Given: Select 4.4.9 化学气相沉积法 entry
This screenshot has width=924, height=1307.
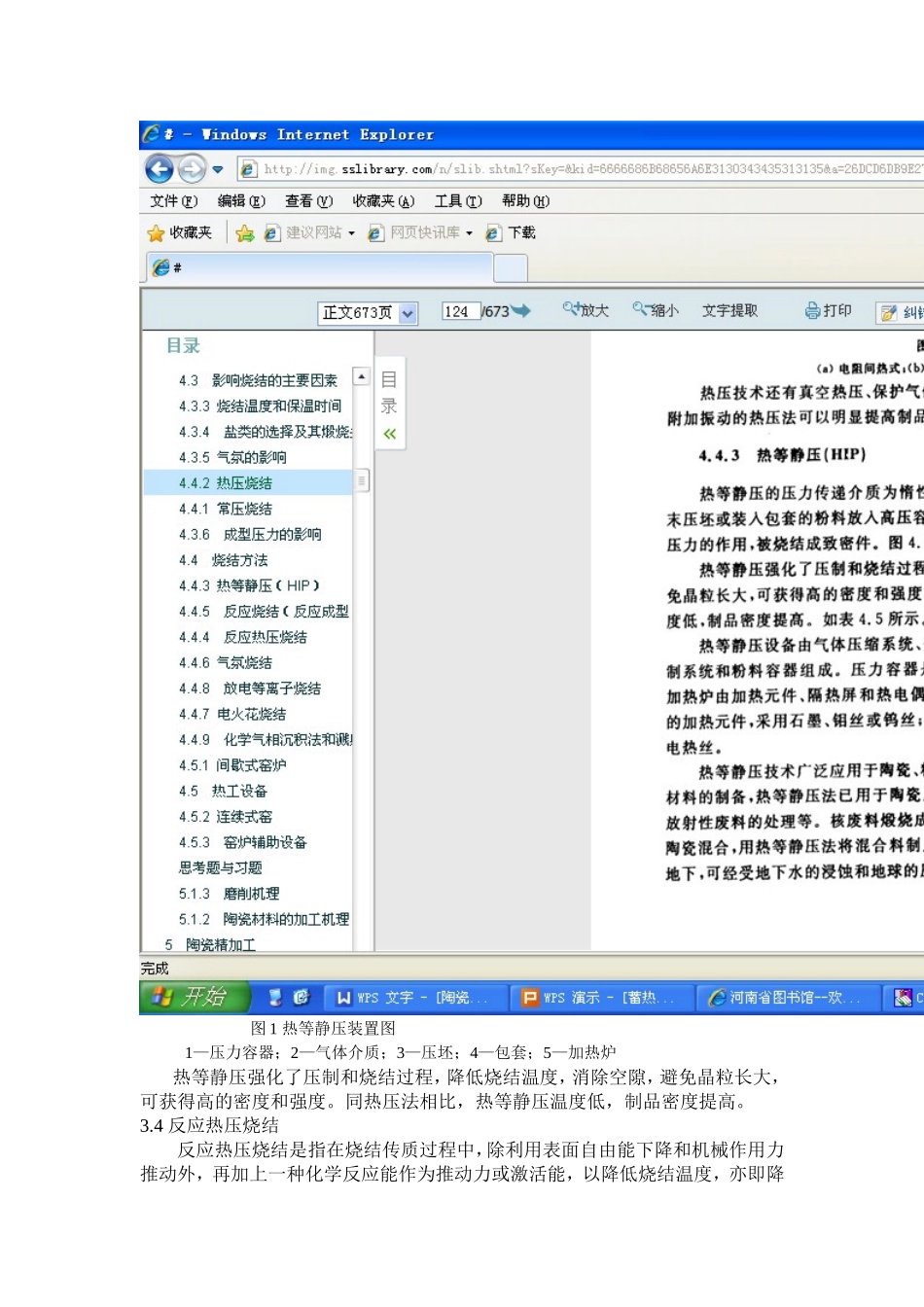Looking at the screenshot, I should point(265,739).
